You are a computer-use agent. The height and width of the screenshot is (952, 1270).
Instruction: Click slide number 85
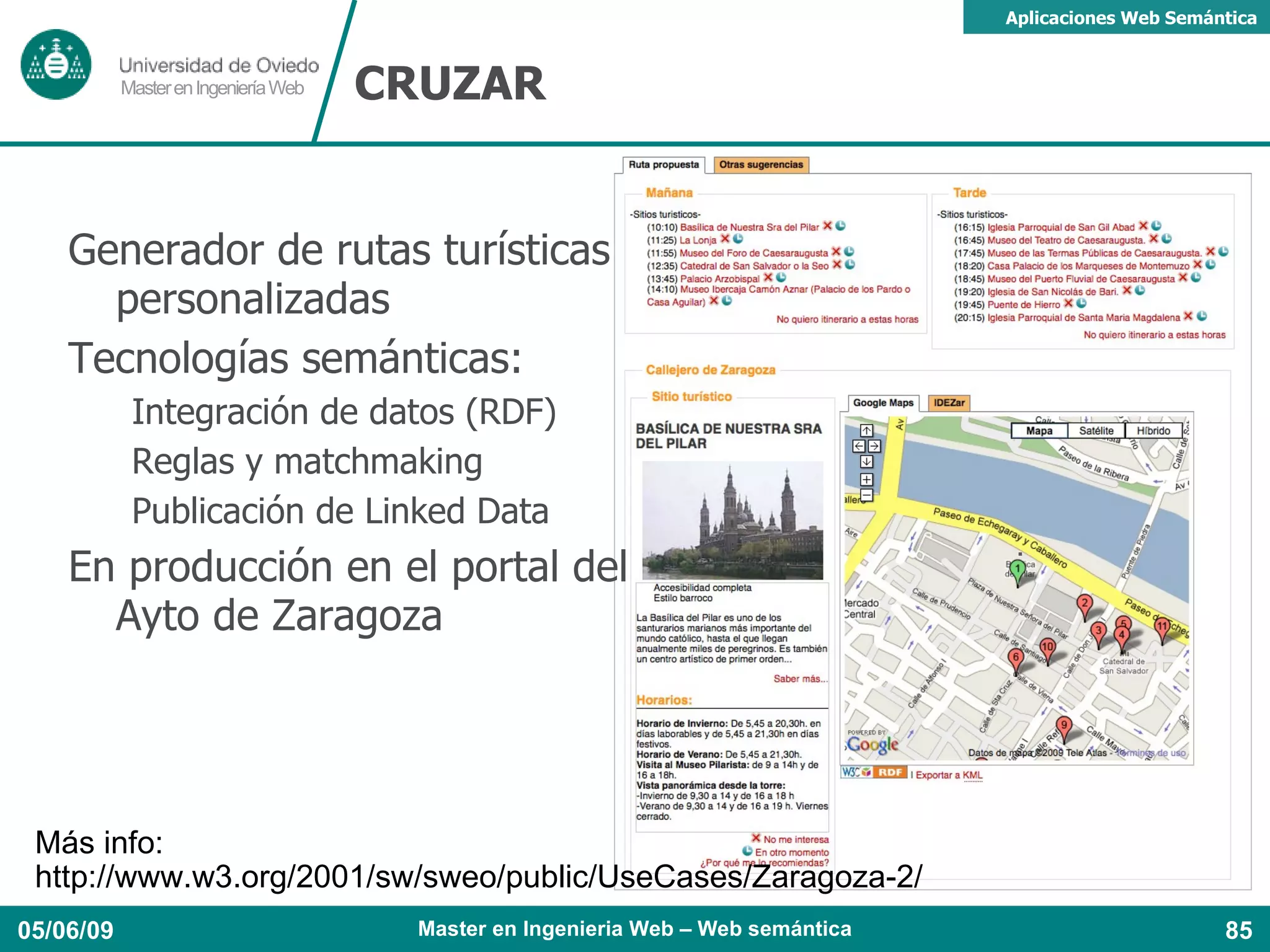click(x=1239, y=930)
